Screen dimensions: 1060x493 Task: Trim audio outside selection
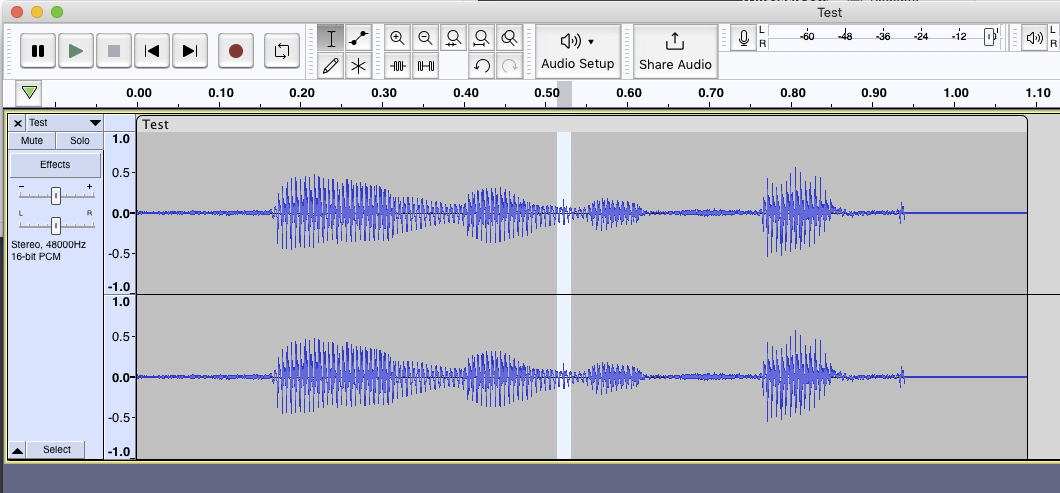click(397, 66)
